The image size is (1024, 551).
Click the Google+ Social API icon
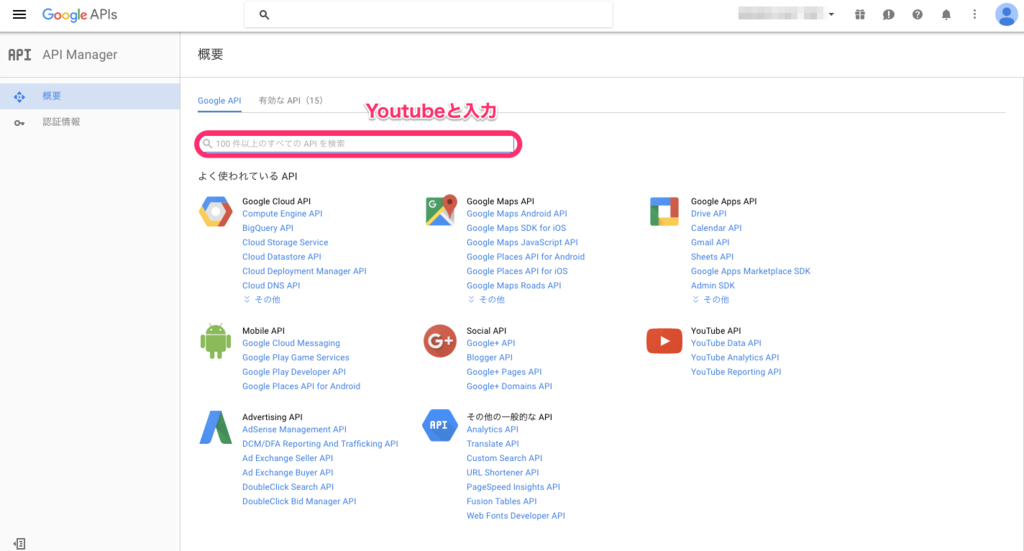coord(440,341)
